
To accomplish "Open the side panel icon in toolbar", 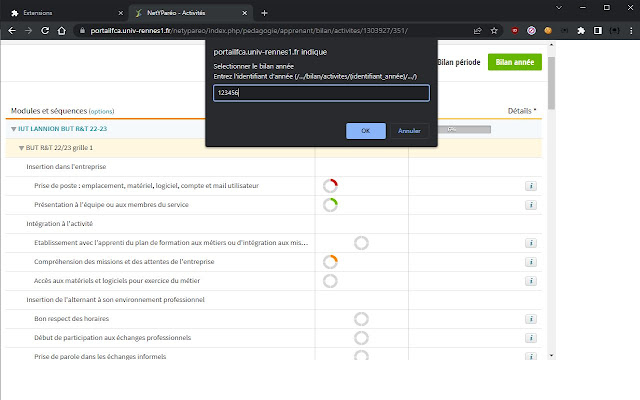I will (598, 31).
